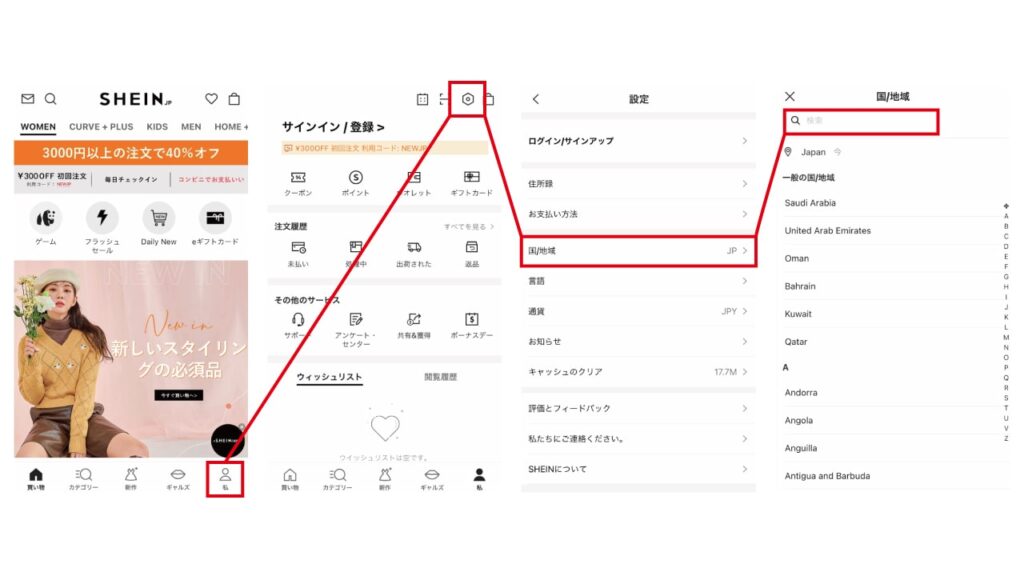This screenshot has height=576, width=1024.
Task: Switch to the 閲覧履歴 tab
Action: pos(441,377)
